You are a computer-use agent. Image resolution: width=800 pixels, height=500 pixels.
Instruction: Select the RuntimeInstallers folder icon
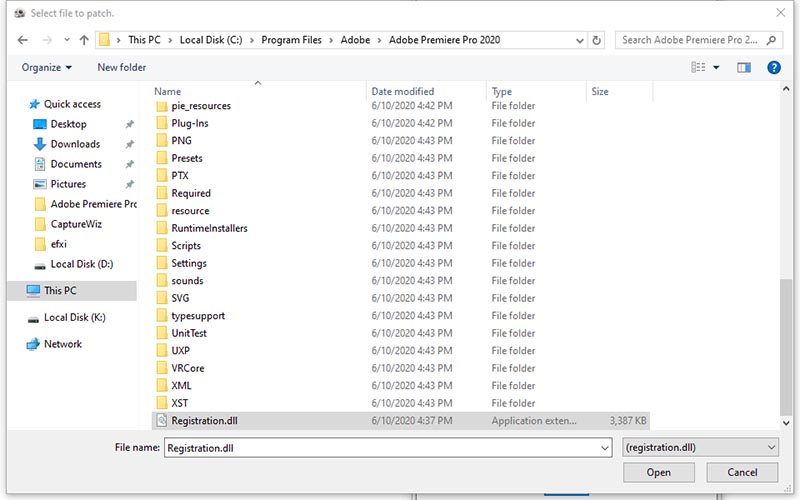pyautogui.click(x=162, y=228)
